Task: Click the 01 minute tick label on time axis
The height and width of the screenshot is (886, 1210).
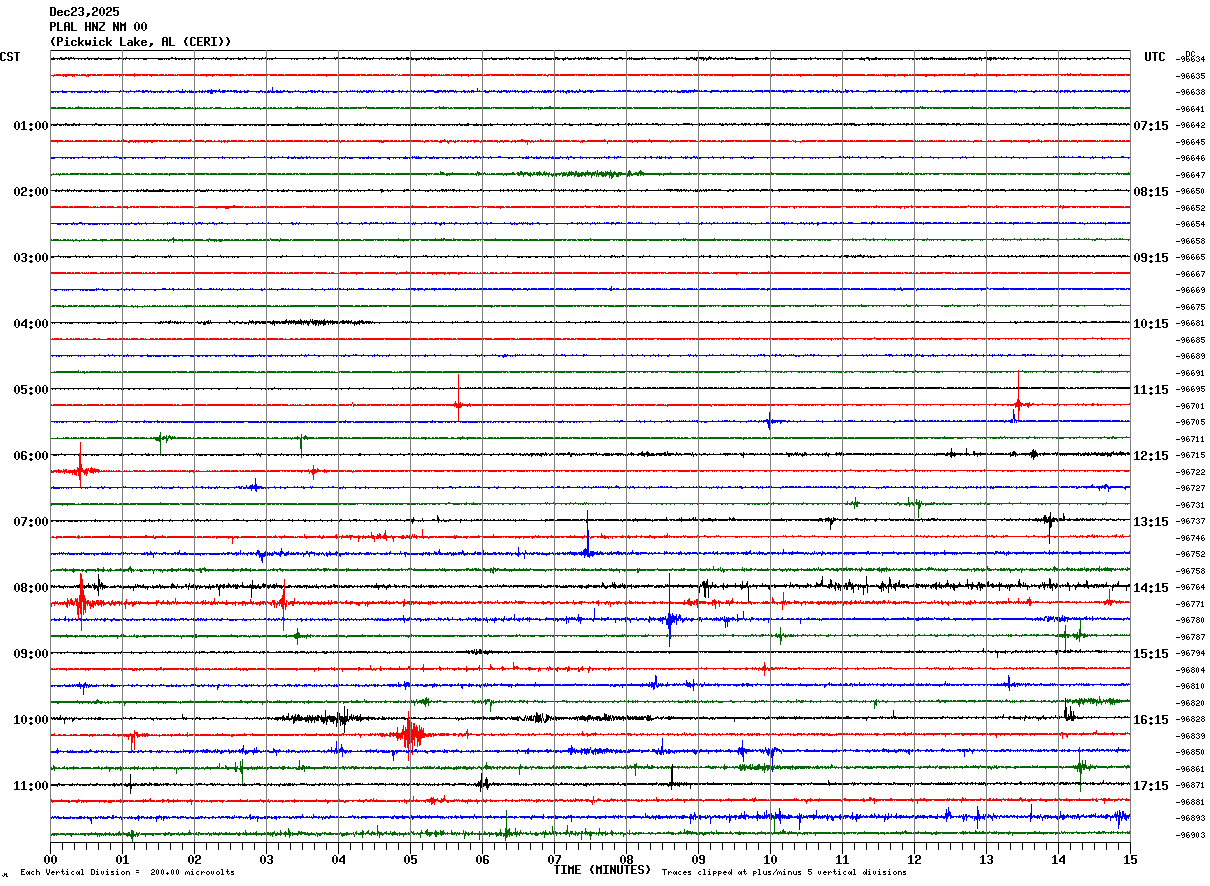Action: (x=122, y=859)
